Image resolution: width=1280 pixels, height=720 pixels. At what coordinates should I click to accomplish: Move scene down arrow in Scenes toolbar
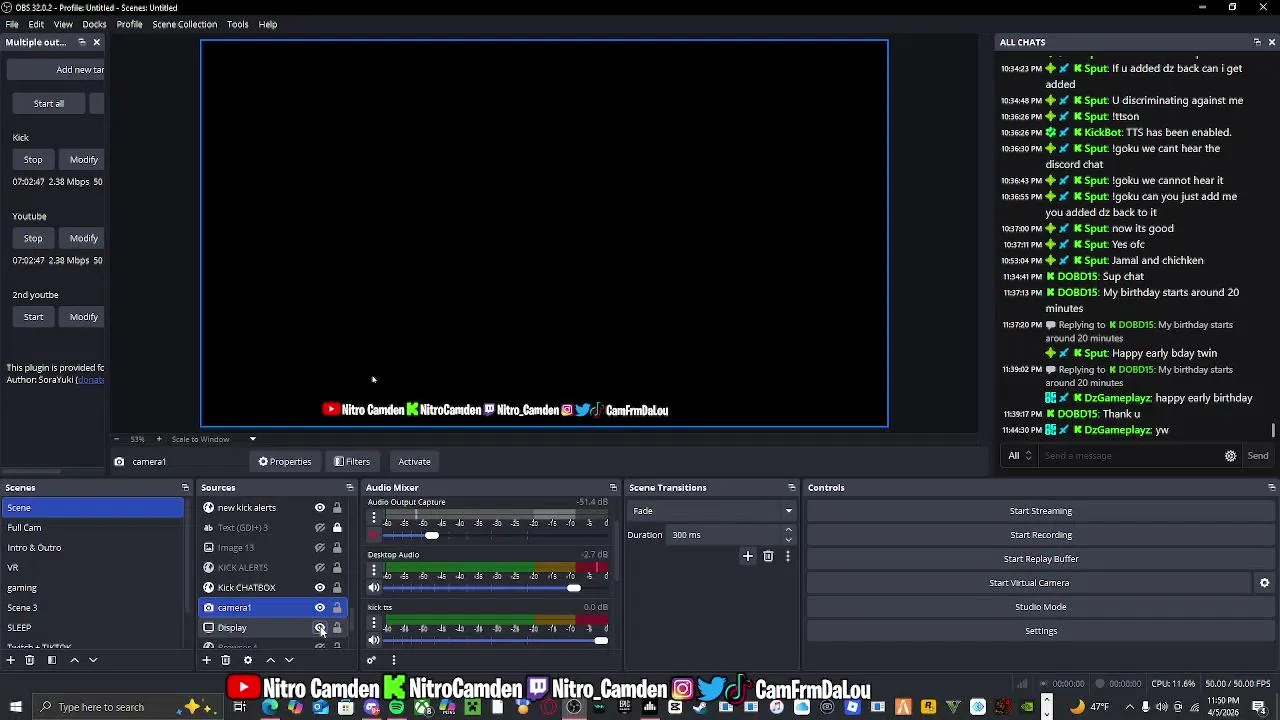pyautogui.click(x=93, y=660)
